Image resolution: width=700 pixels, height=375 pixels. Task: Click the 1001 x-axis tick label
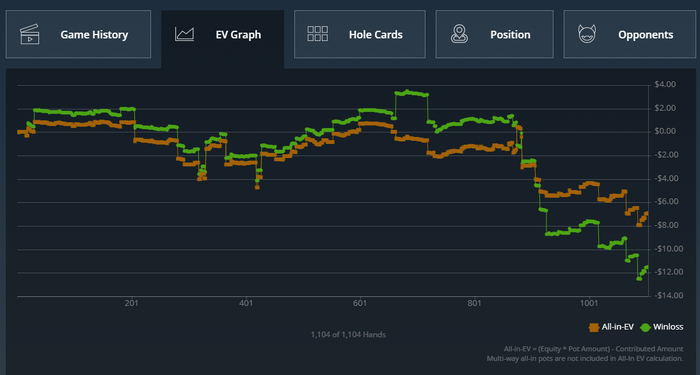pyautogui.click(x=589, y=304)
